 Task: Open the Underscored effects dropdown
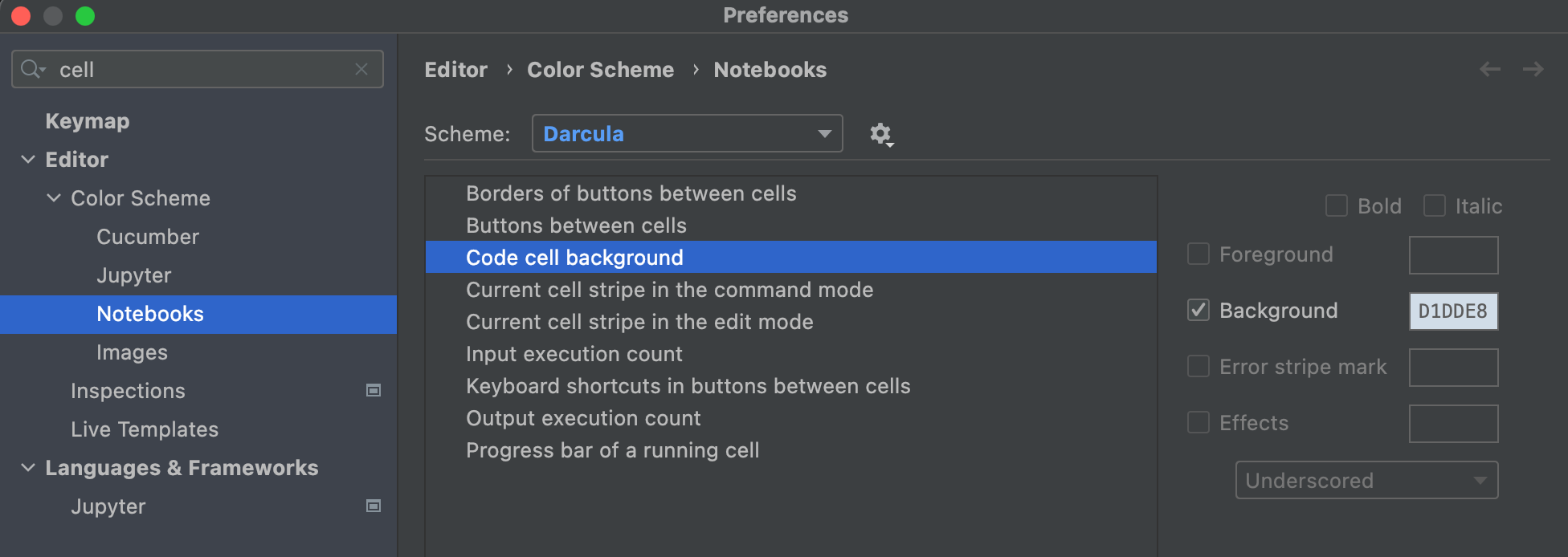tap(1366, 481)
